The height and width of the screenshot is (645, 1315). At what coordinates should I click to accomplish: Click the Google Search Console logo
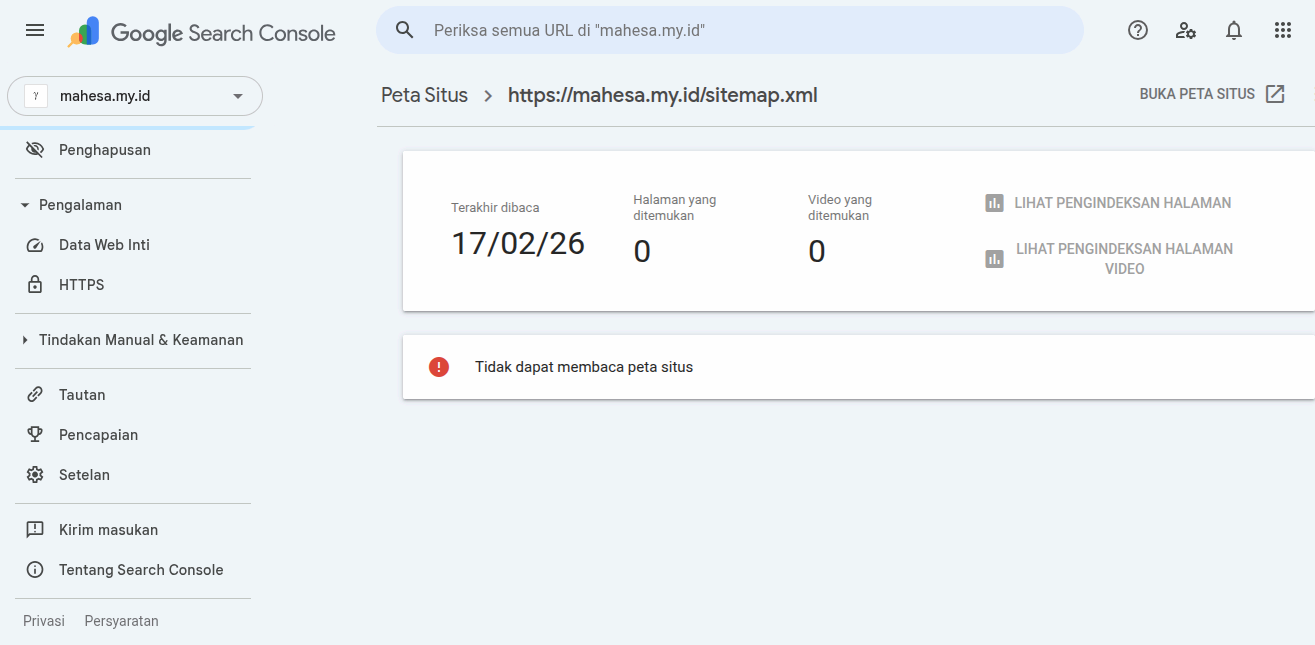tap(202, 33)
